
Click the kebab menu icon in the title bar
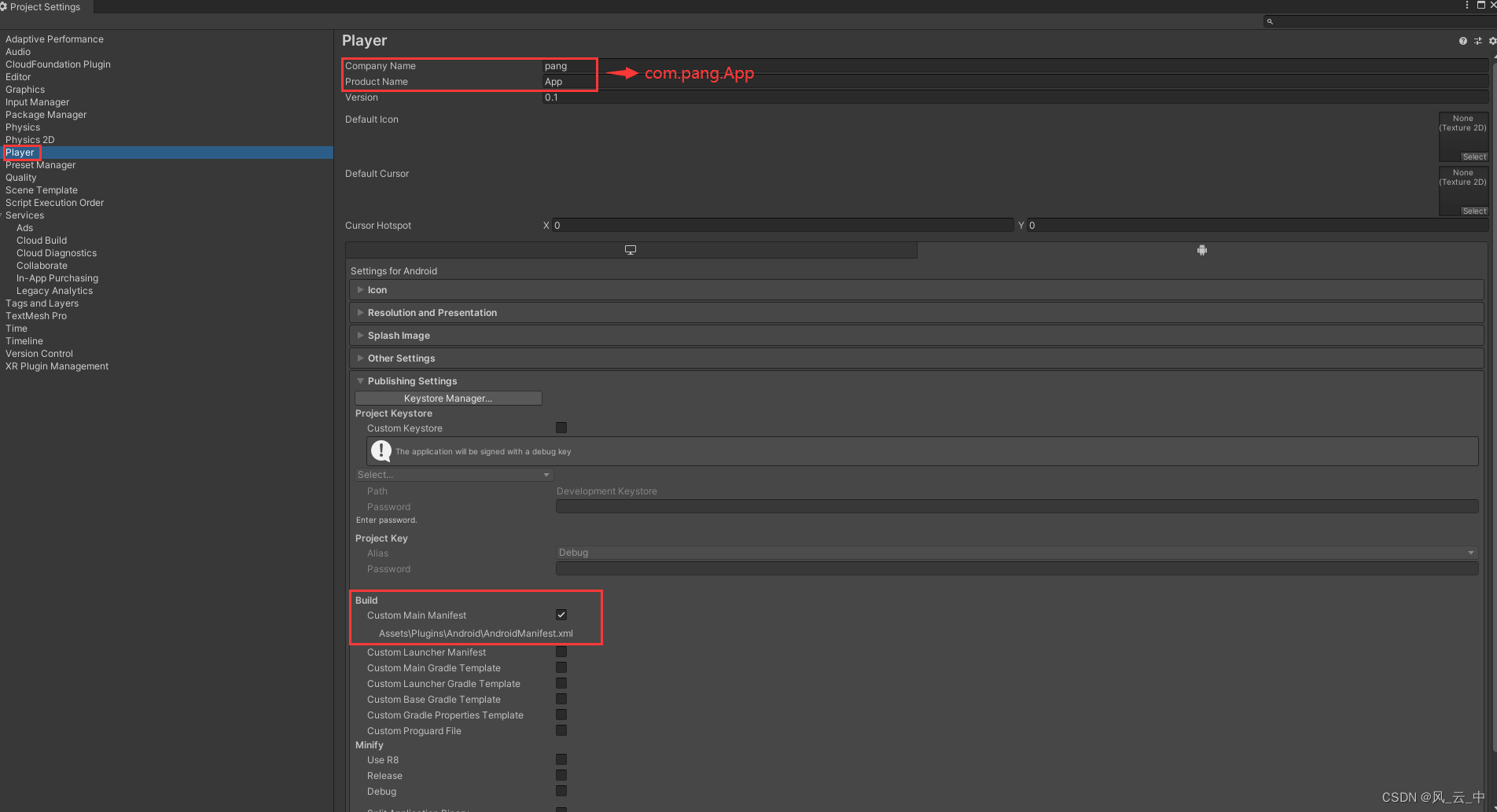pyautogui.click(x=1467, y=6)
